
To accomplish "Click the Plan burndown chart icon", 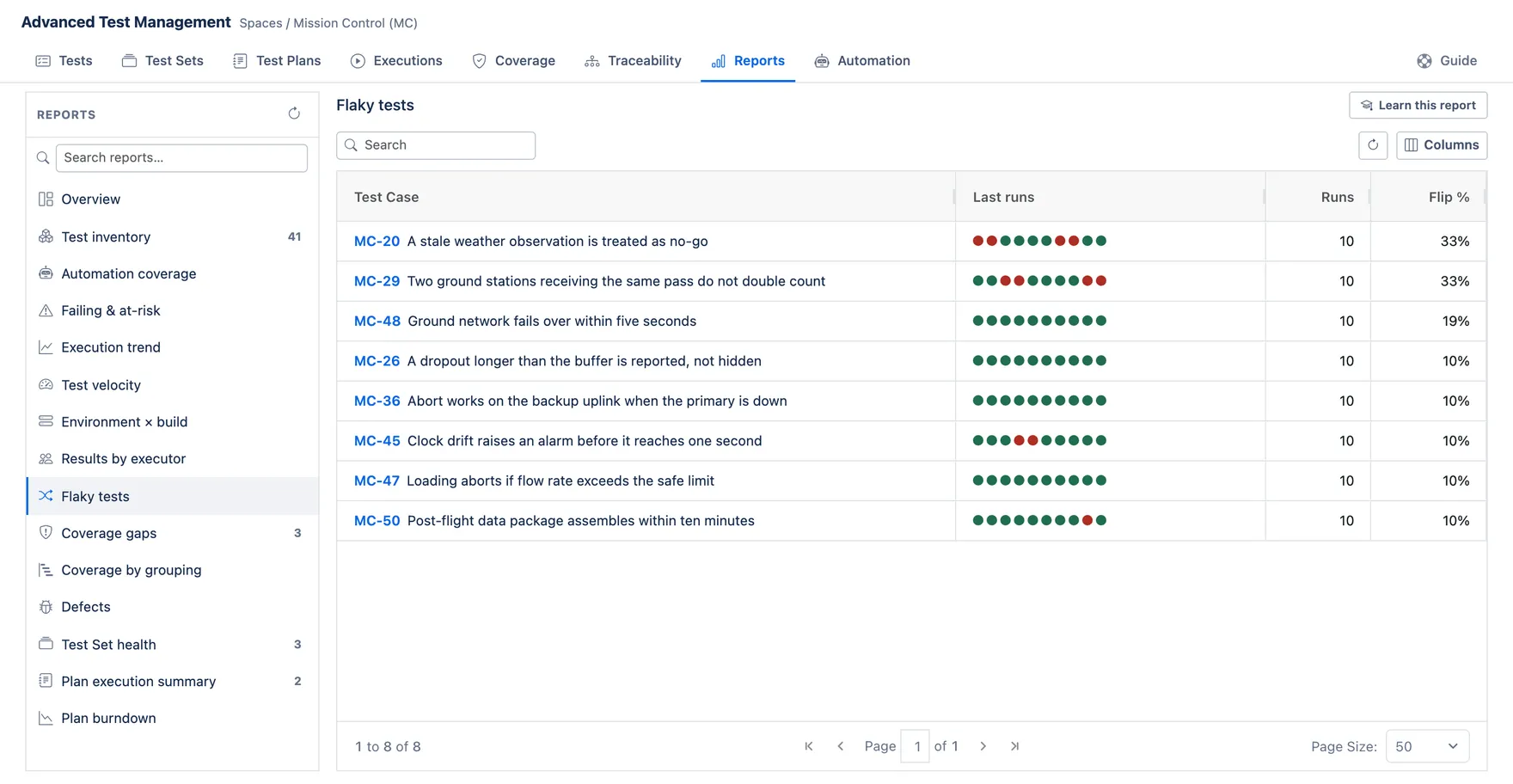I will point(46,718).
